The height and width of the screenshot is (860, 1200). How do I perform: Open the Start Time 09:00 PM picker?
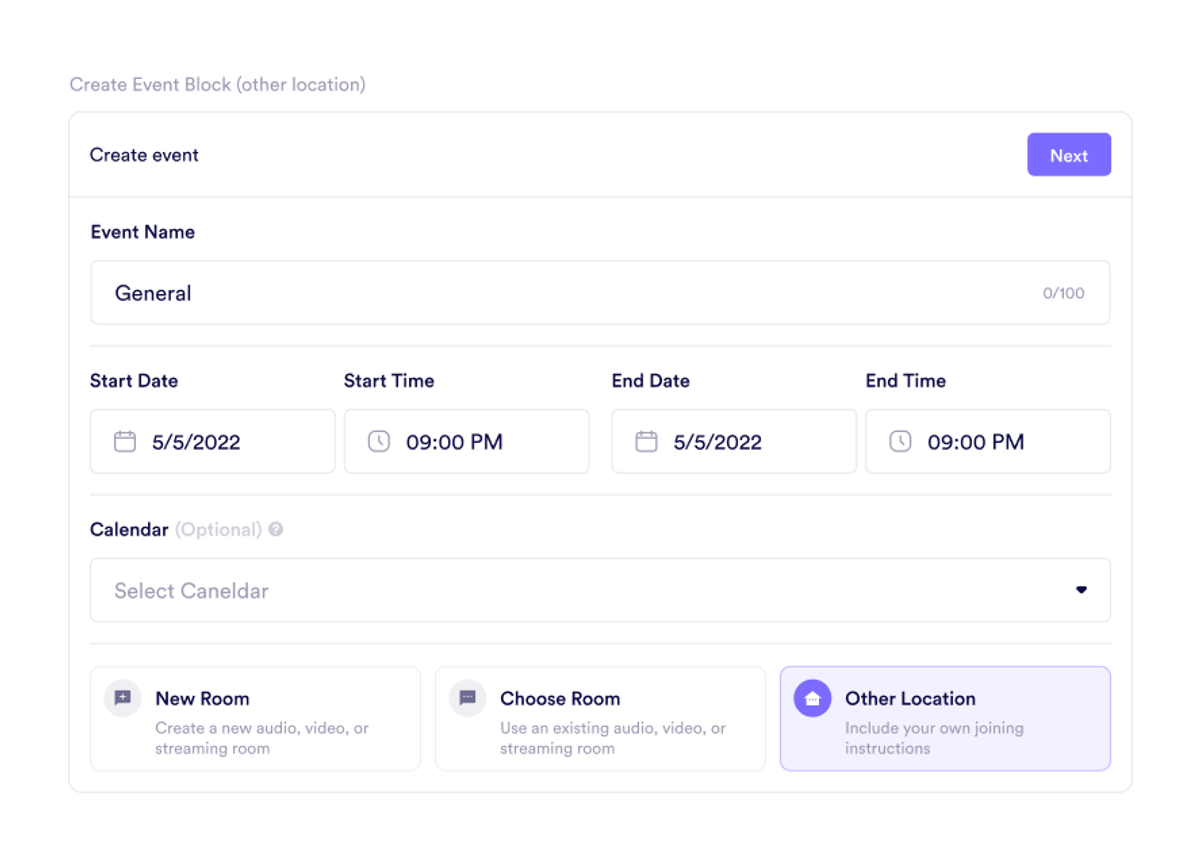[454, 442]
